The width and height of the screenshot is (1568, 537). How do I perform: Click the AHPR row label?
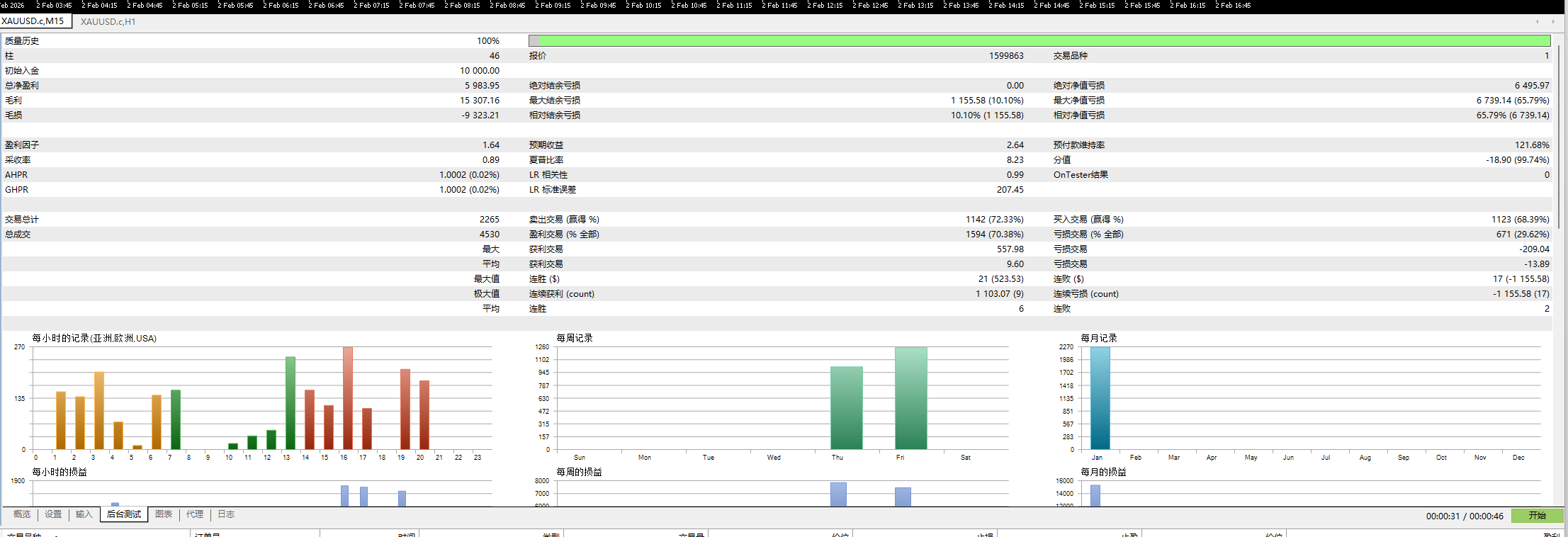pos(16,175)
